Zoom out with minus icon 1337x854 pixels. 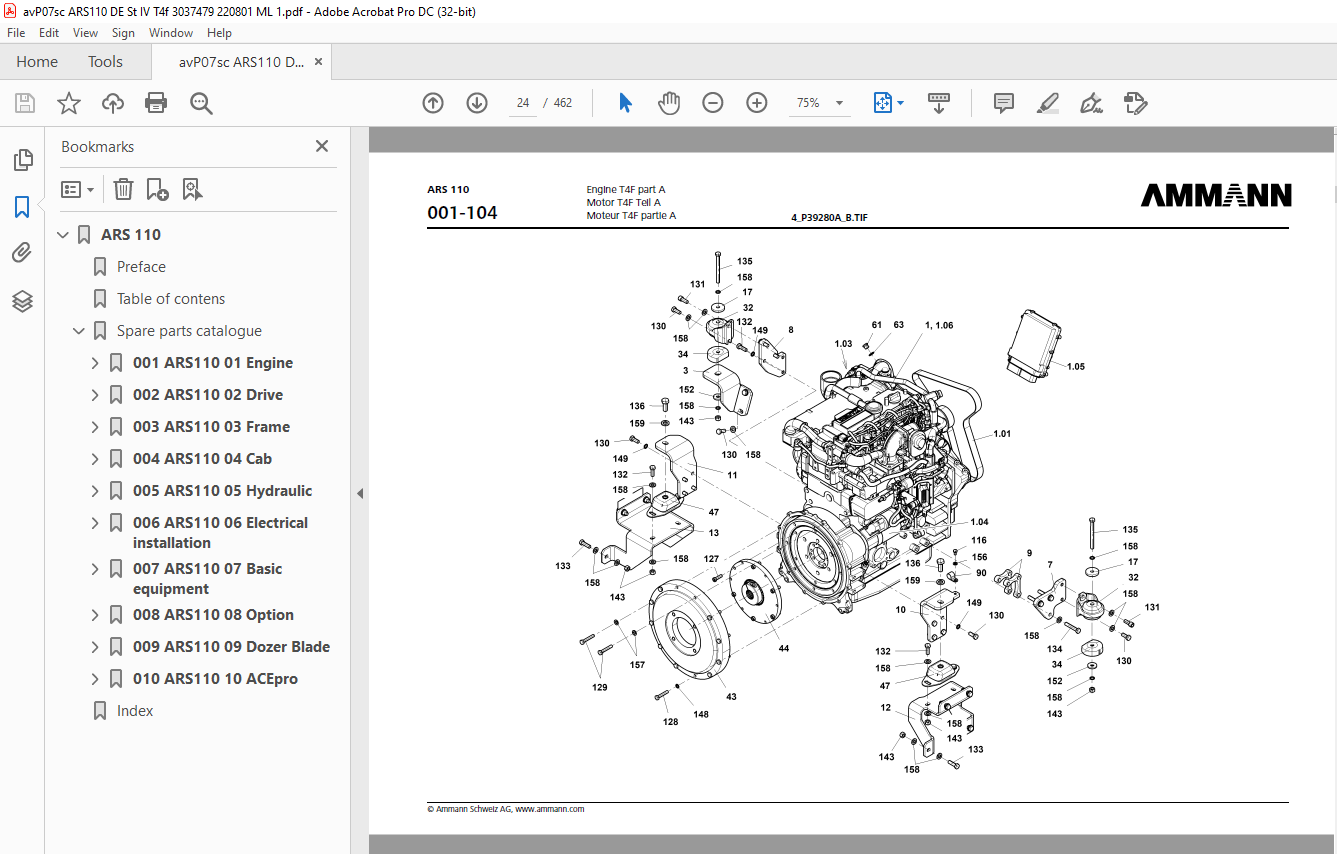[x=713, y=103]
